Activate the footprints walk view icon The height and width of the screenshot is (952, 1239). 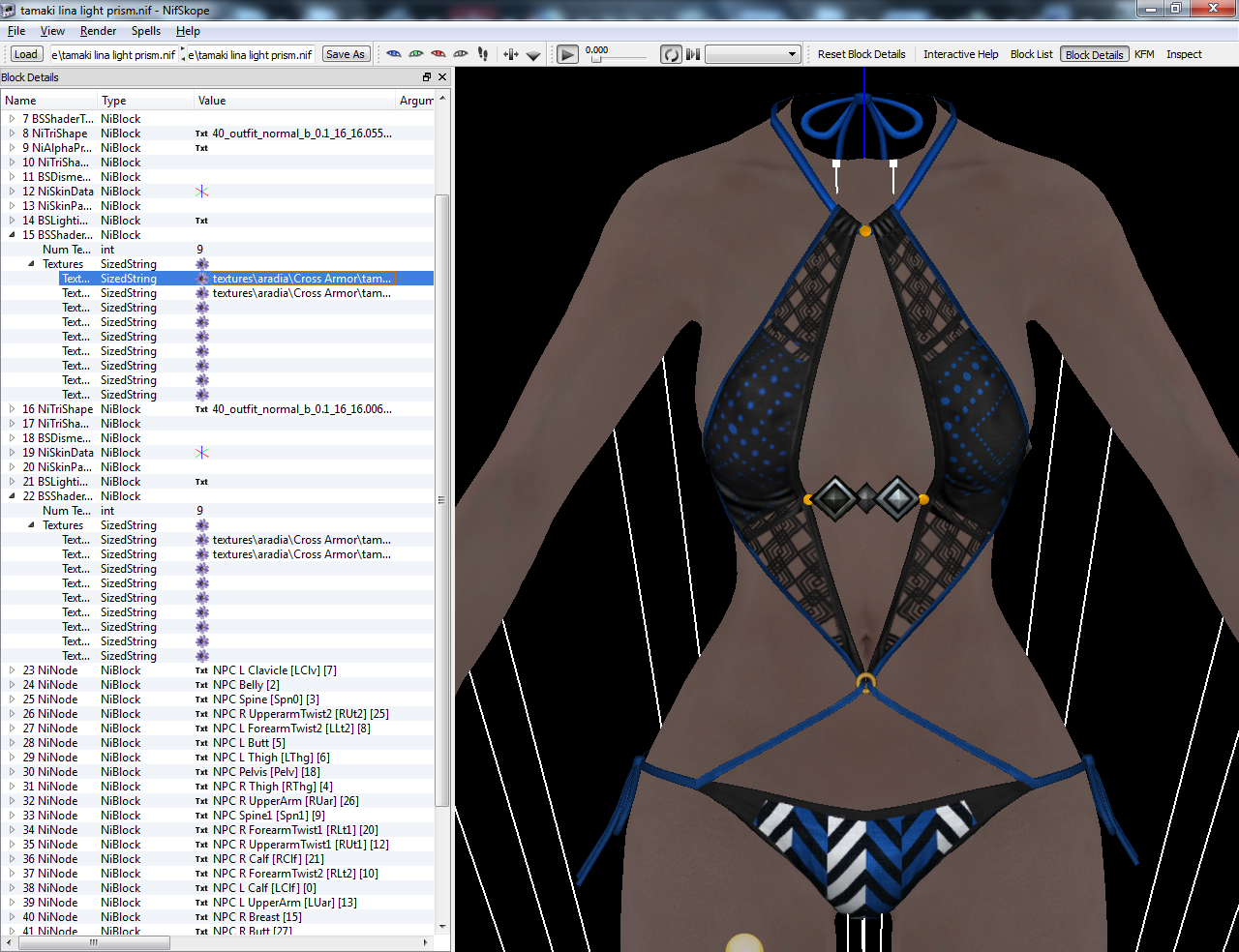pos(483,54)
